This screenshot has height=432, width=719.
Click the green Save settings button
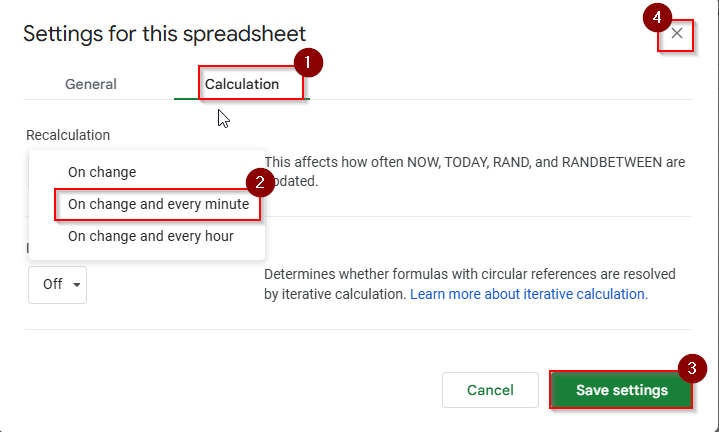click(621, 390)
